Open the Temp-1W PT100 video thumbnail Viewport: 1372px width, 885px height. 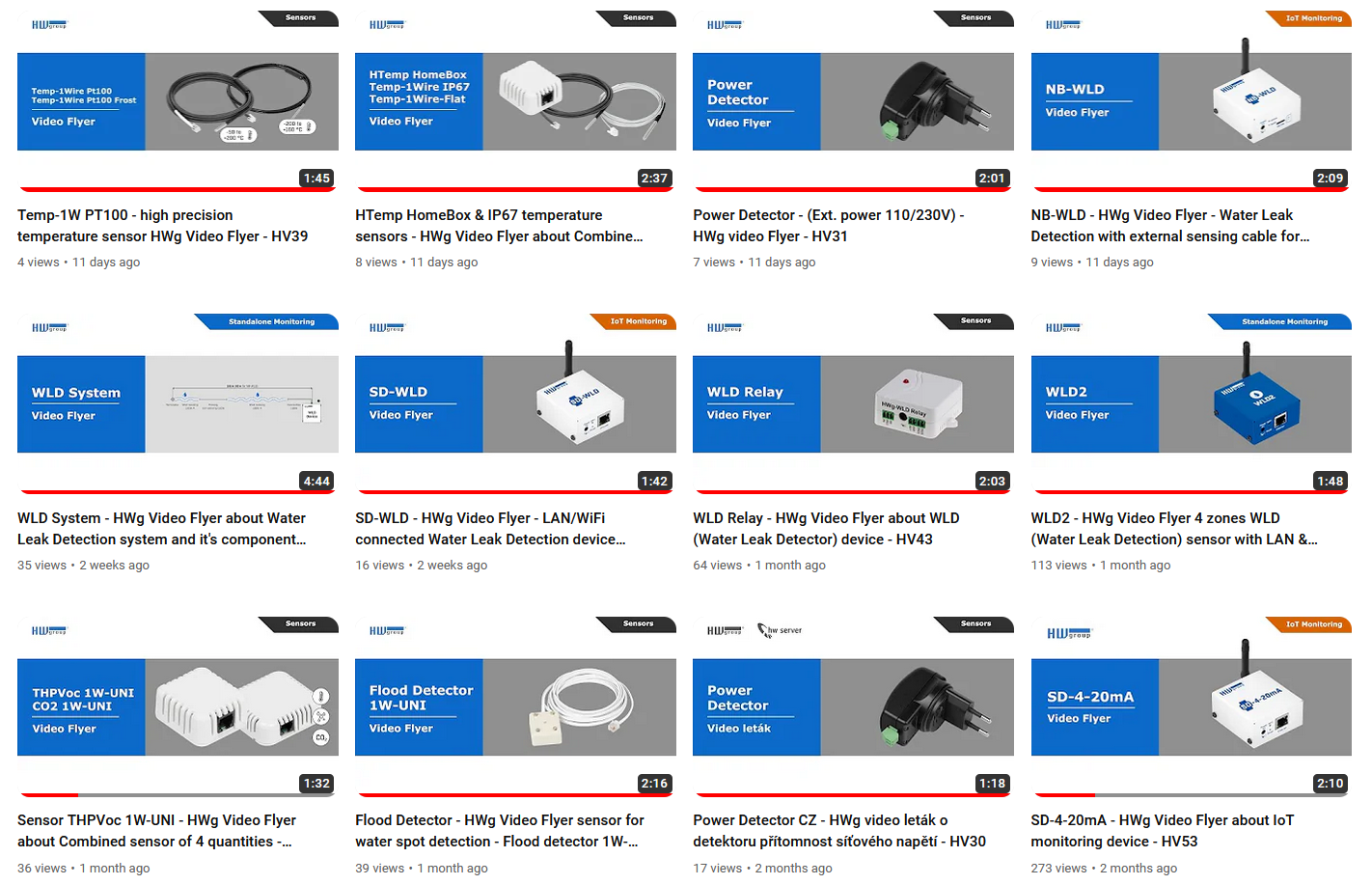tap(178, 101)
